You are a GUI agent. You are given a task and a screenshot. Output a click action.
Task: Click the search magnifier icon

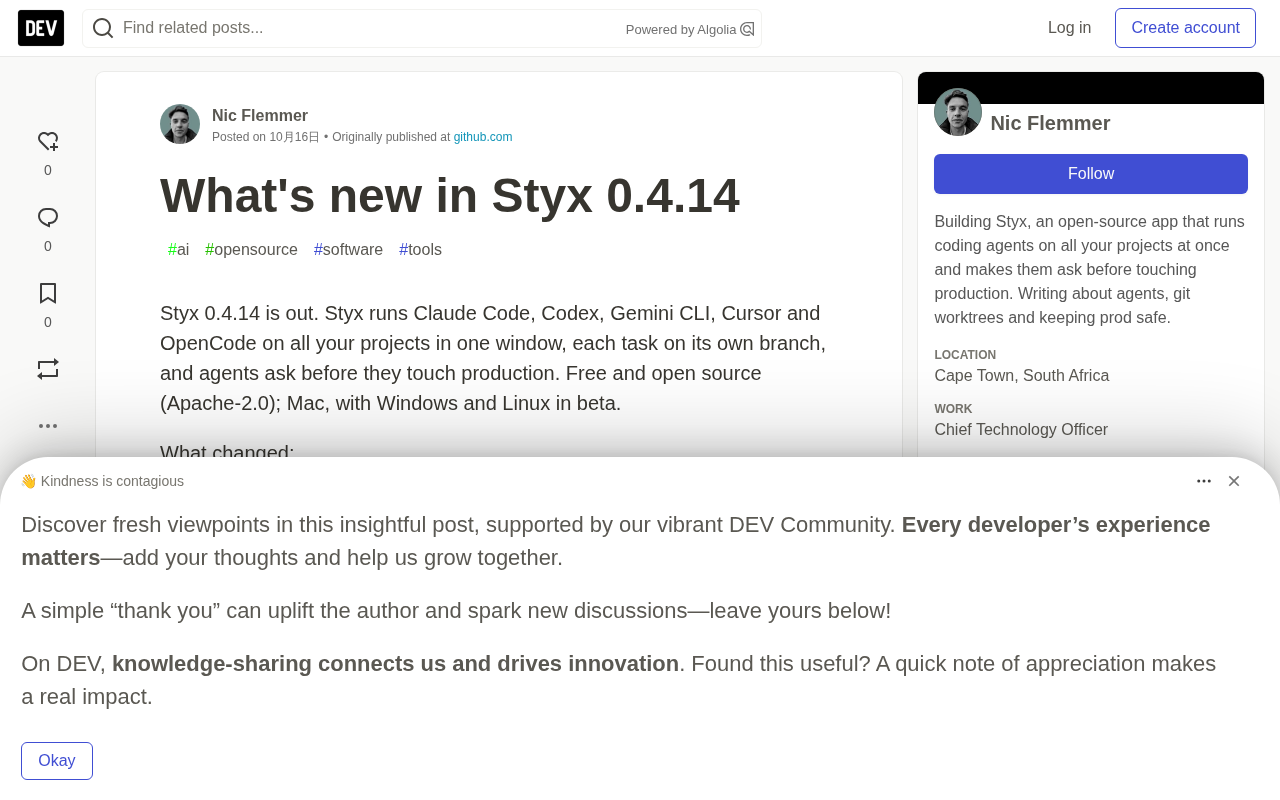click(x=103, y=28)
